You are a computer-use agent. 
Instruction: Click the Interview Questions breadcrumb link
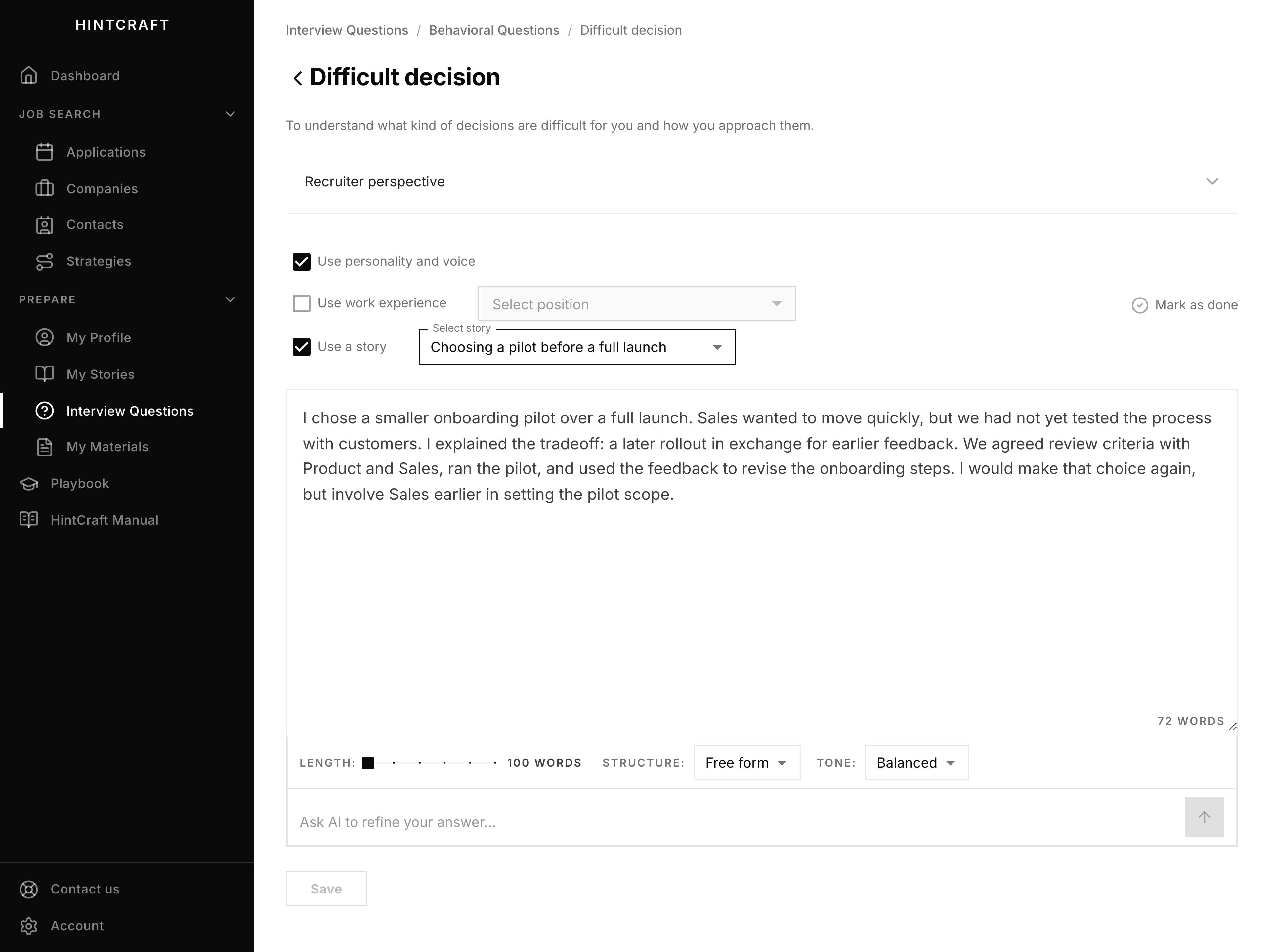[347, 30]
